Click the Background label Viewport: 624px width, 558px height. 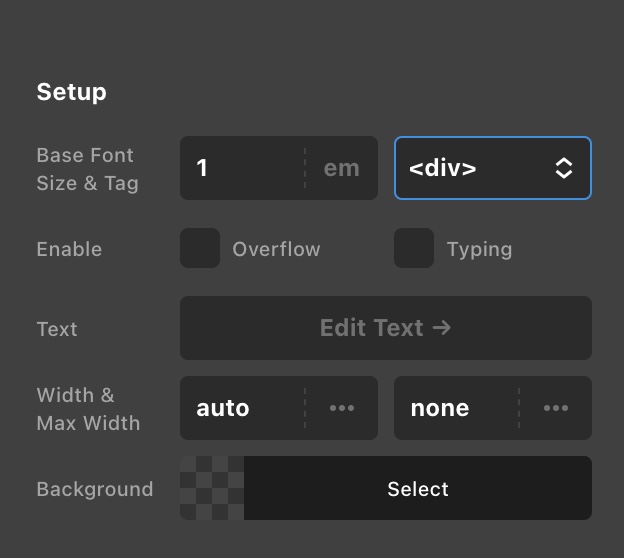click(x=95, y=489)
